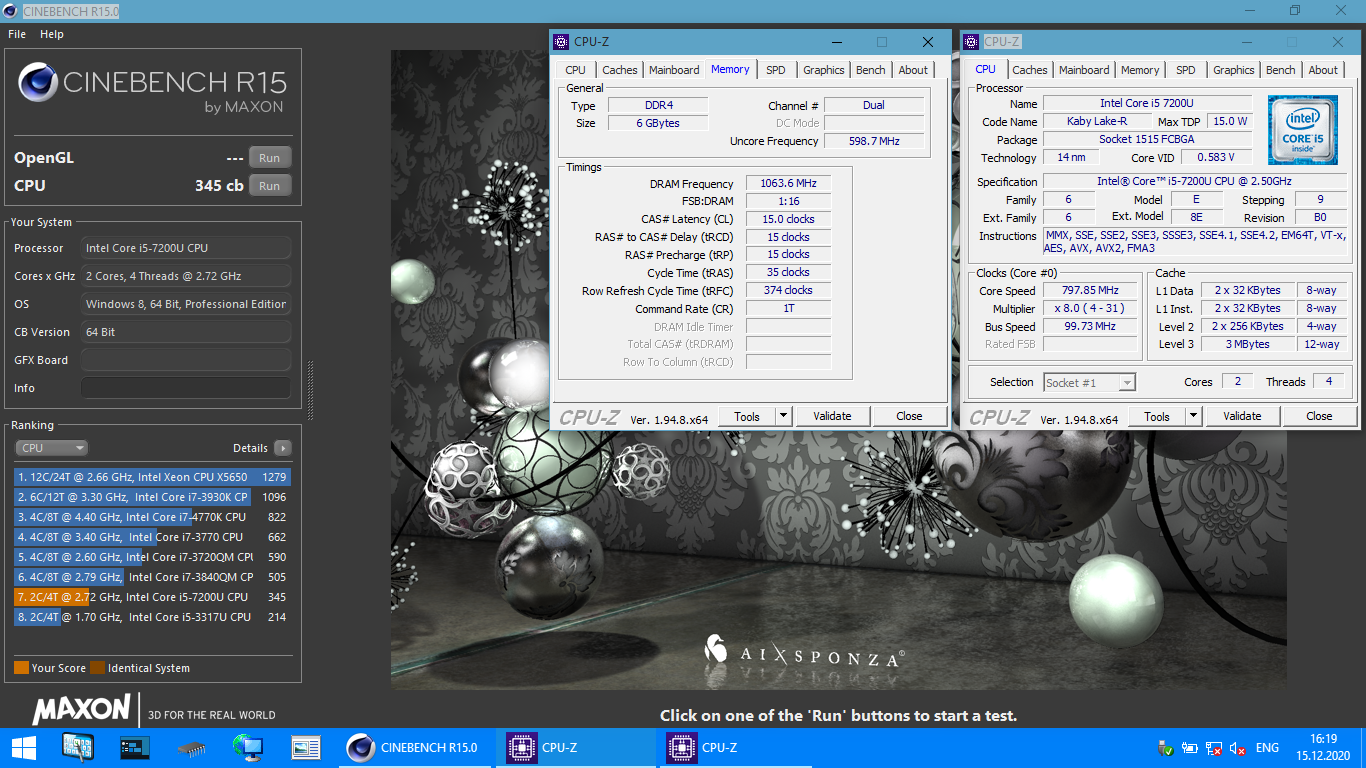Click Tools in the CPU-Z Memory window
1366x768 pixels.
click(747, 417)
